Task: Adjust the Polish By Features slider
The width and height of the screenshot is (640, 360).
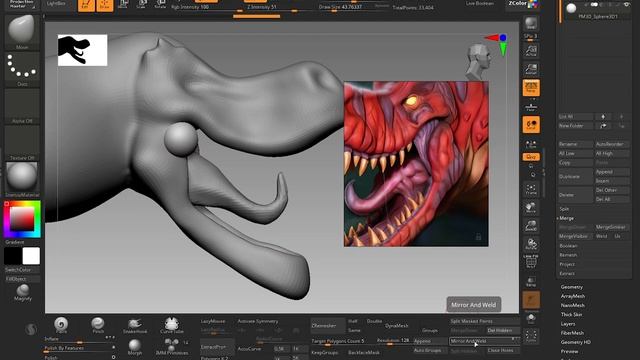Action: pos(79,349)
